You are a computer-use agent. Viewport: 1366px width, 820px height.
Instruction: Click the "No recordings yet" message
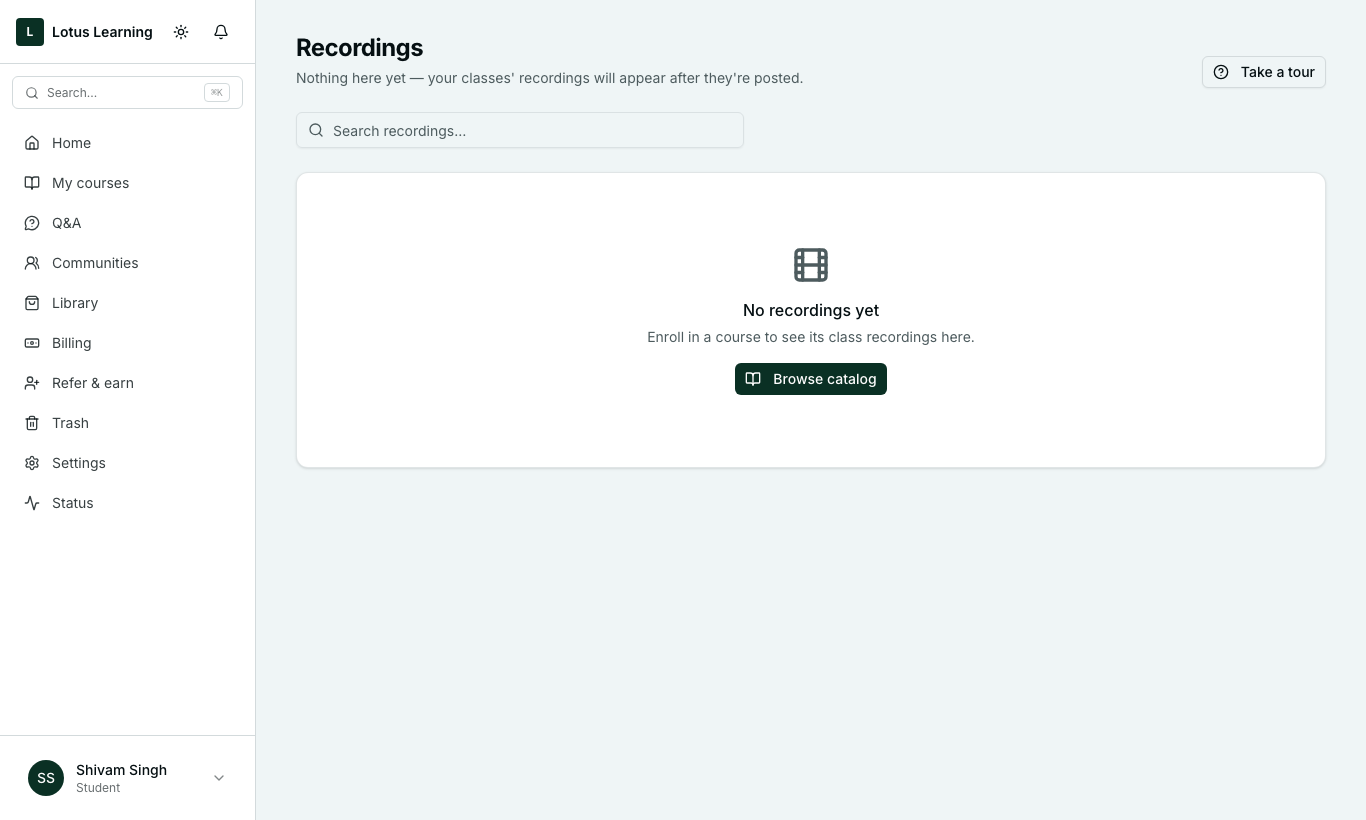point(811,310)
